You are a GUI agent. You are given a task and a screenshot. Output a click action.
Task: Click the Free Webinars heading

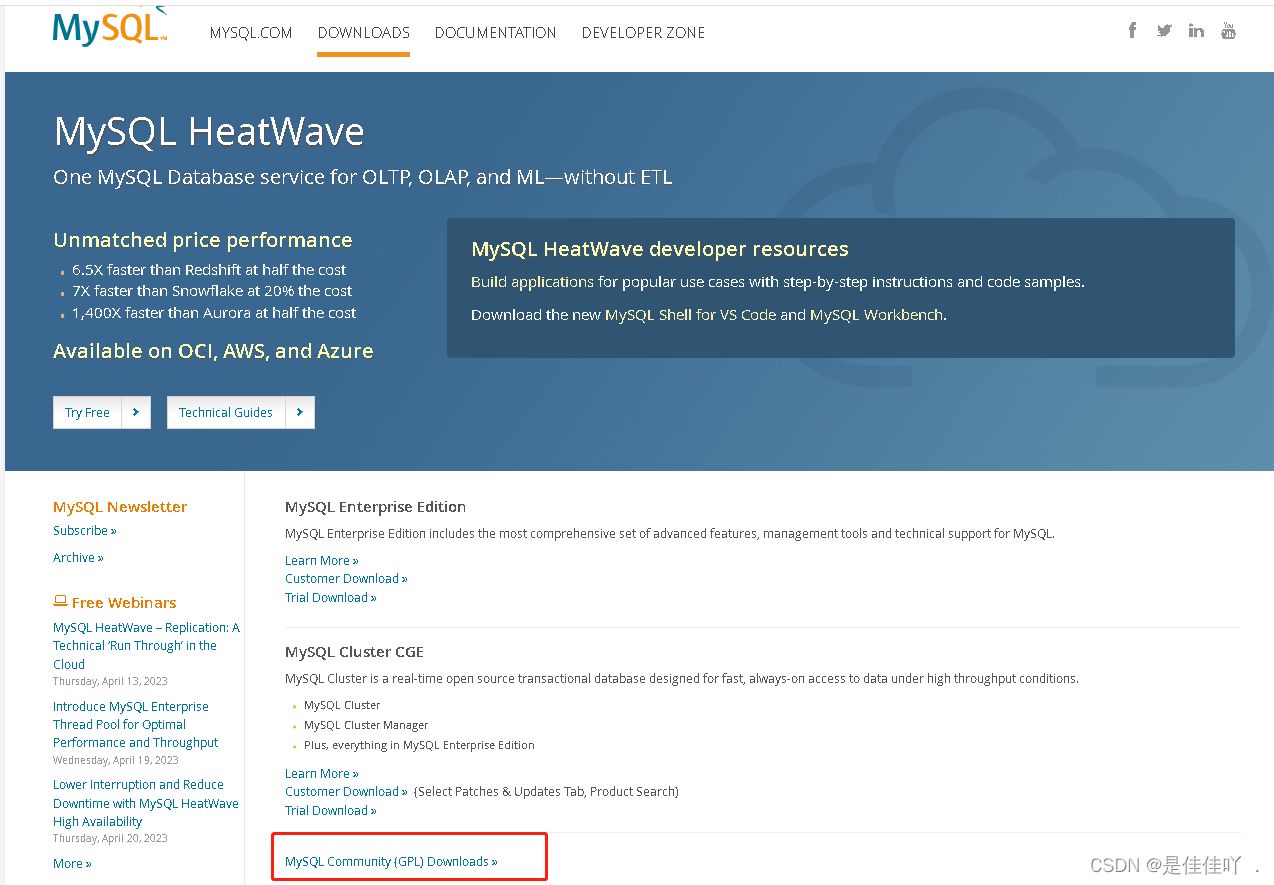124,603
